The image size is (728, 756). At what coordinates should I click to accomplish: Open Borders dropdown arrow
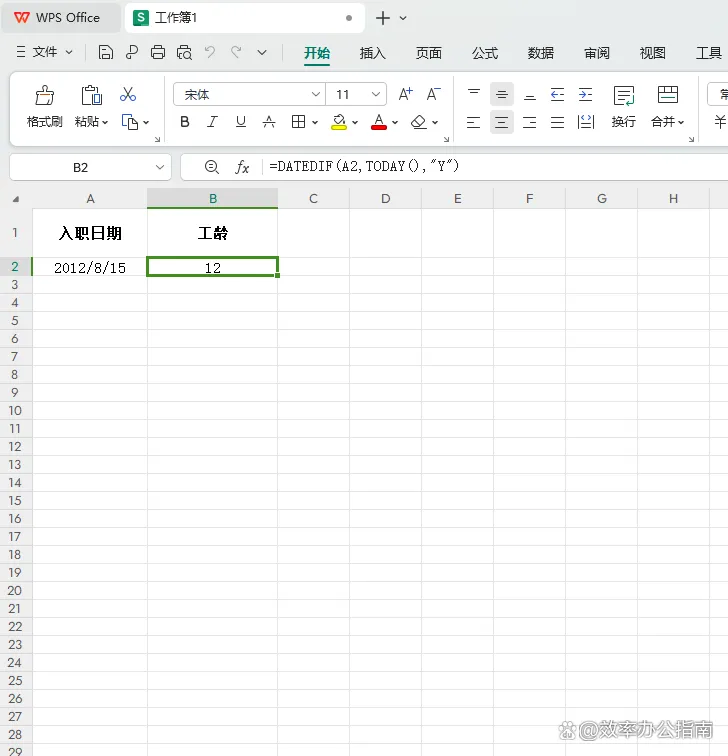pyautogui.click(x=315, y=122)
